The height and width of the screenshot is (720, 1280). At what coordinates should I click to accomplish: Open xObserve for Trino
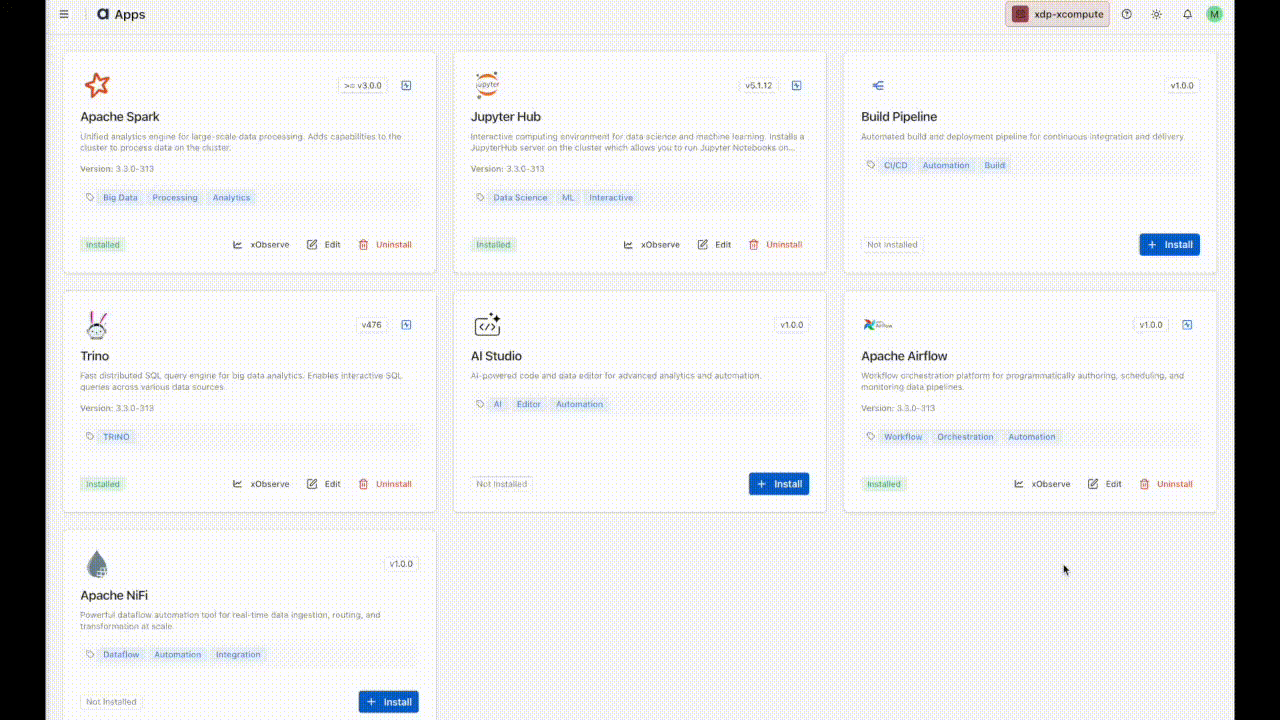261,484
